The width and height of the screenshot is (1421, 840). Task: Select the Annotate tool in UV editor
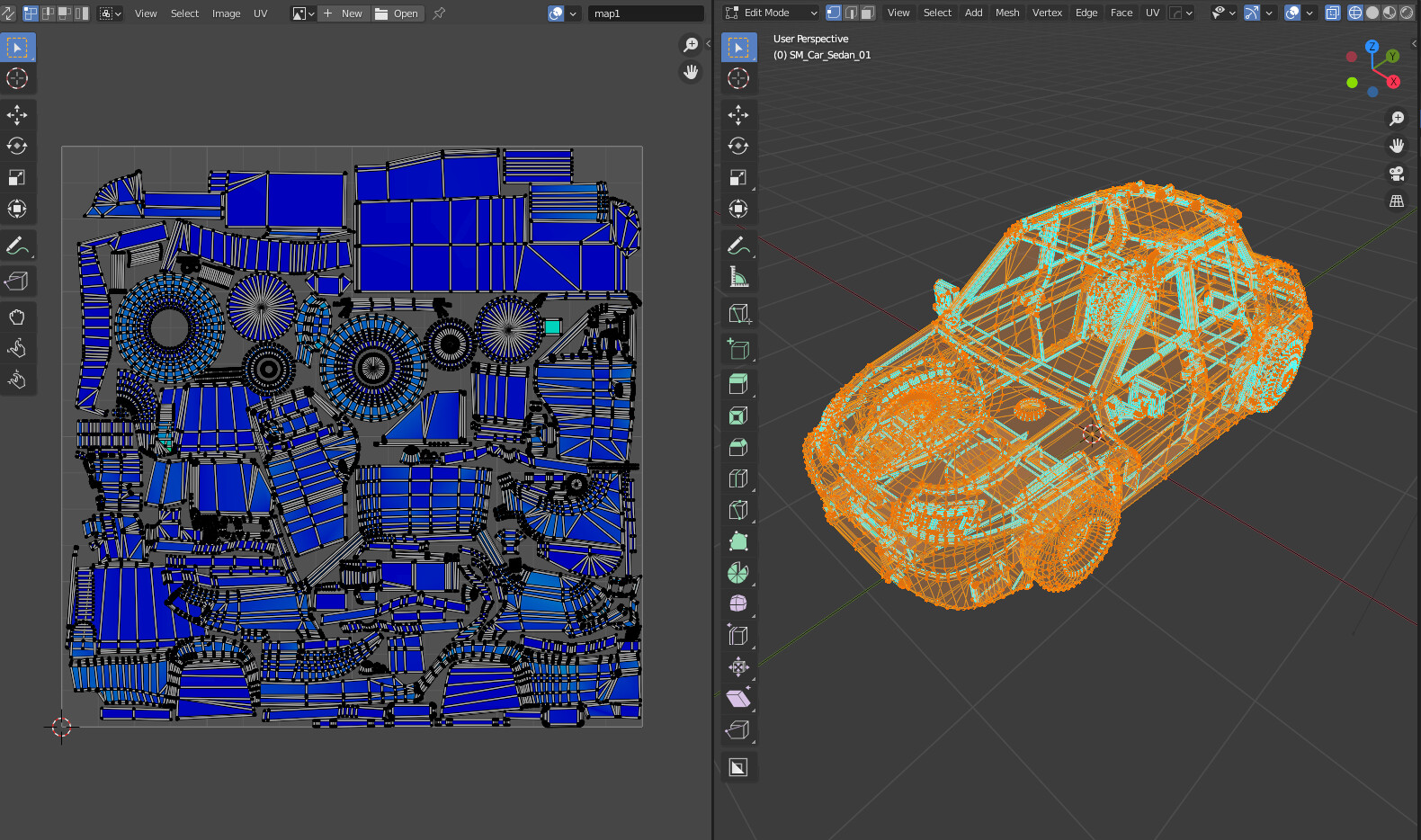click(x=17, y=245)
